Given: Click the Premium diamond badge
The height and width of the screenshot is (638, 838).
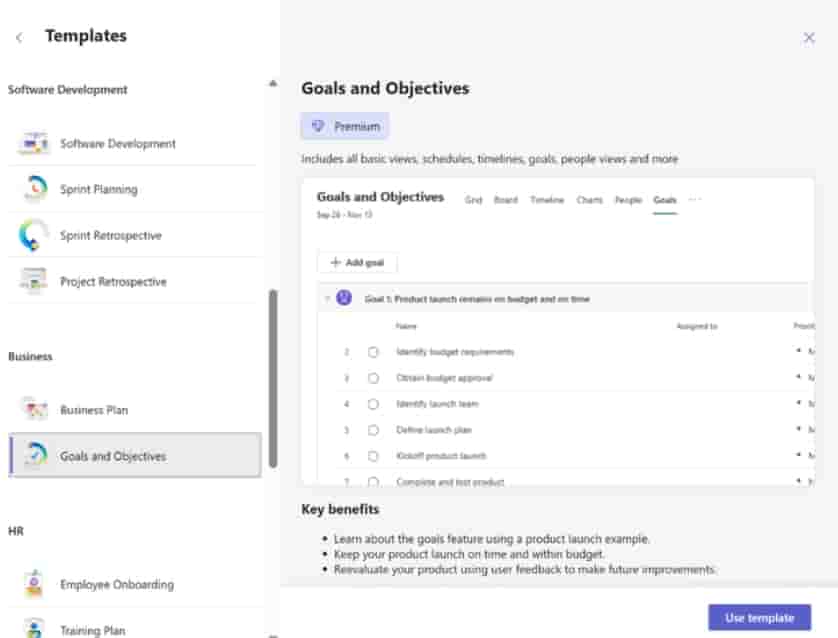Looking at the screenshot, I should 318,126.
